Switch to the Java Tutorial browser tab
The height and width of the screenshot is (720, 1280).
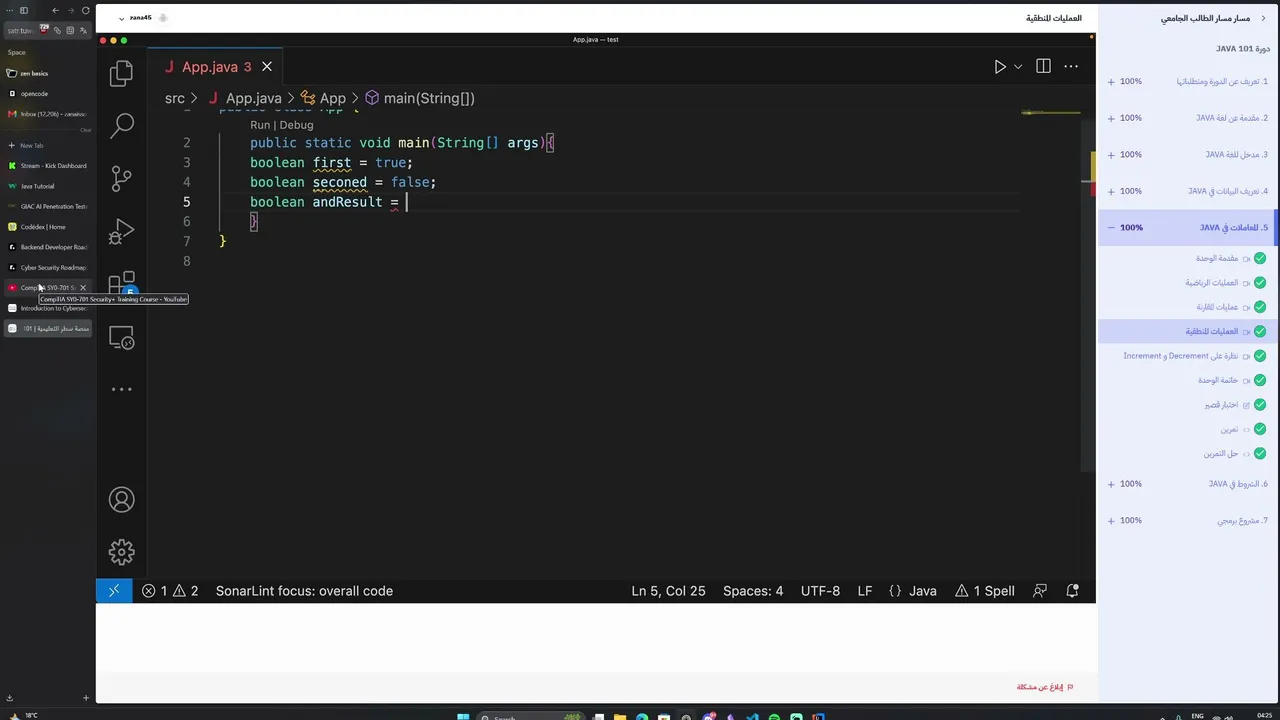pos(48,186)
